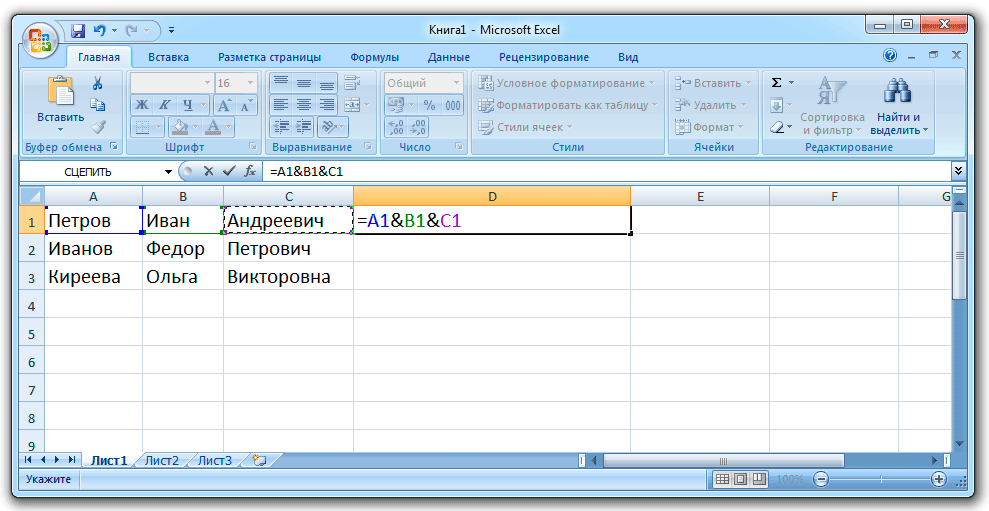The height and width of the screenshot is (511, 989).
Task: Open the Quick Access toolbar customize arrow
Action: pyautogui.click(x=172, y=30)
